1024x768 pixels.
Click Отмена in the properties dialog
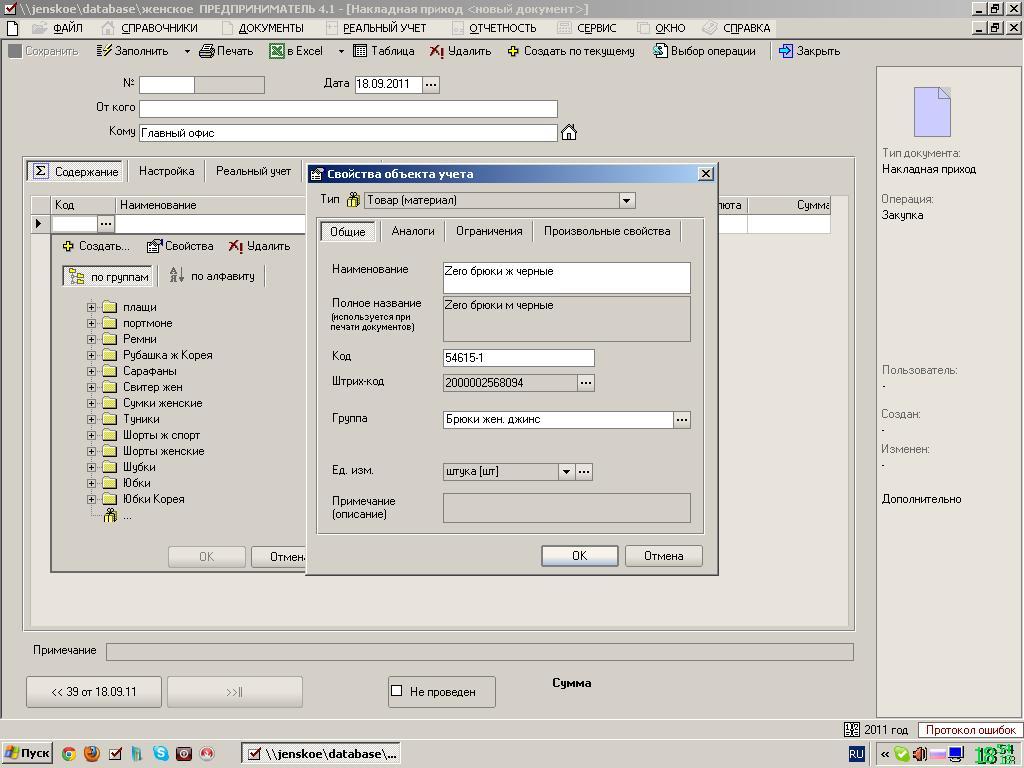point(663,556)
